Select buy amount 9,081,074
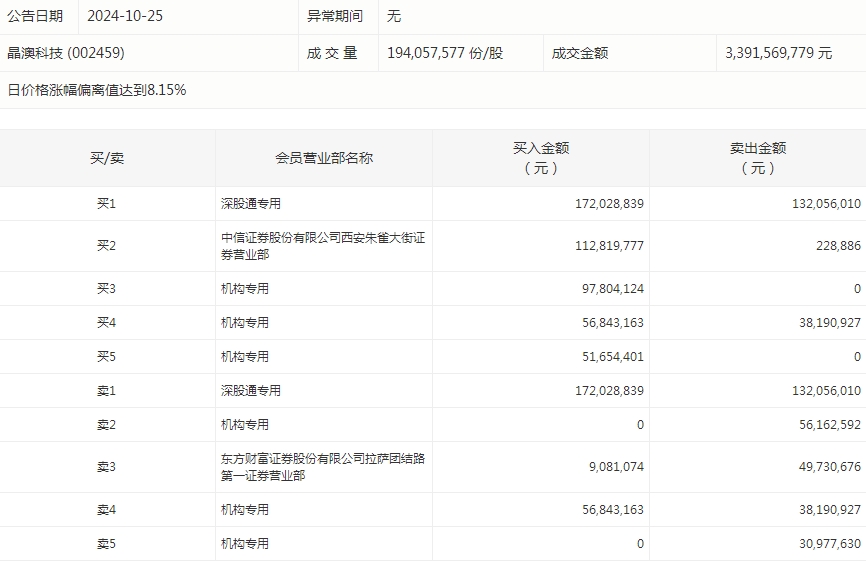Viewport: 866px width, 563px height. [616, 467]
